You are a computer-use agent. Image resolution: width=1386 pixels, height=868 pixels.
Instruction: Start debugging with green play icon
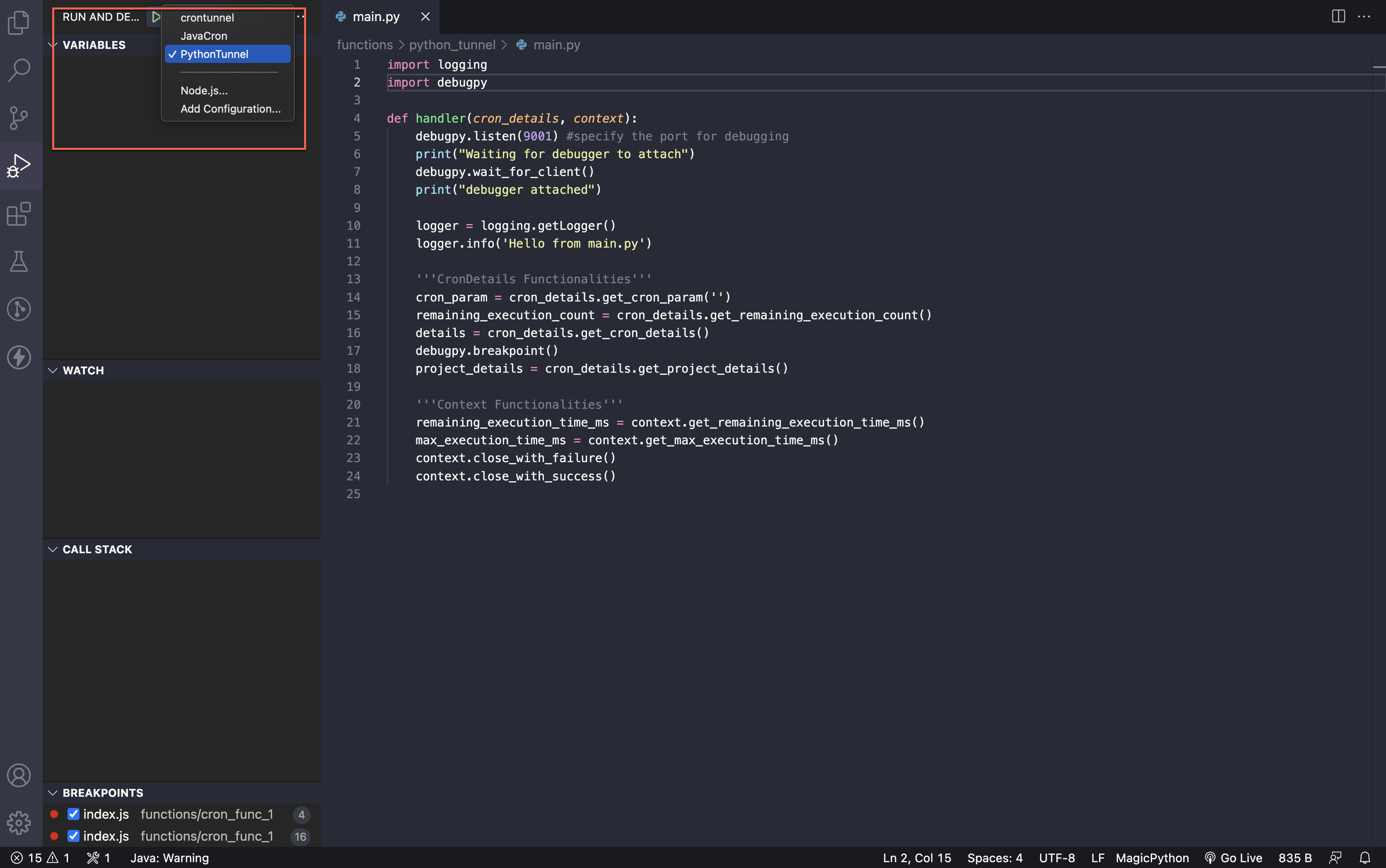[155, 17]
